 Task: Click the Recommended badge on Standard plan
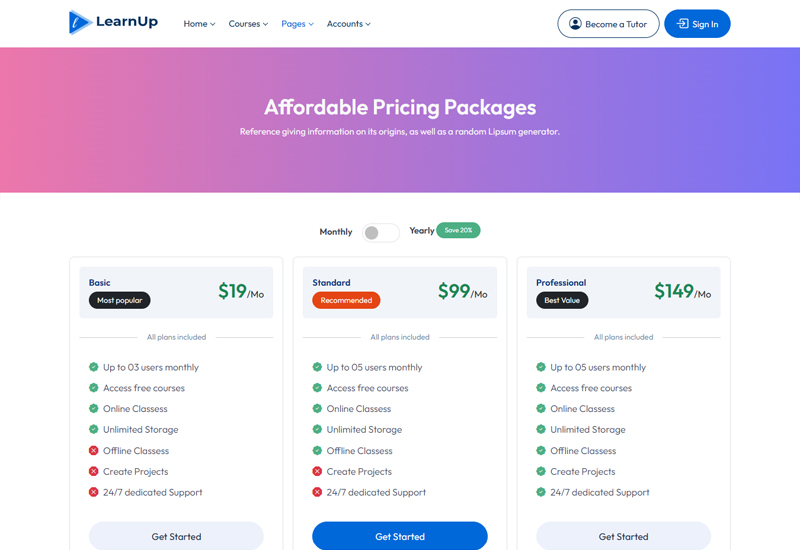pos(346,300)
